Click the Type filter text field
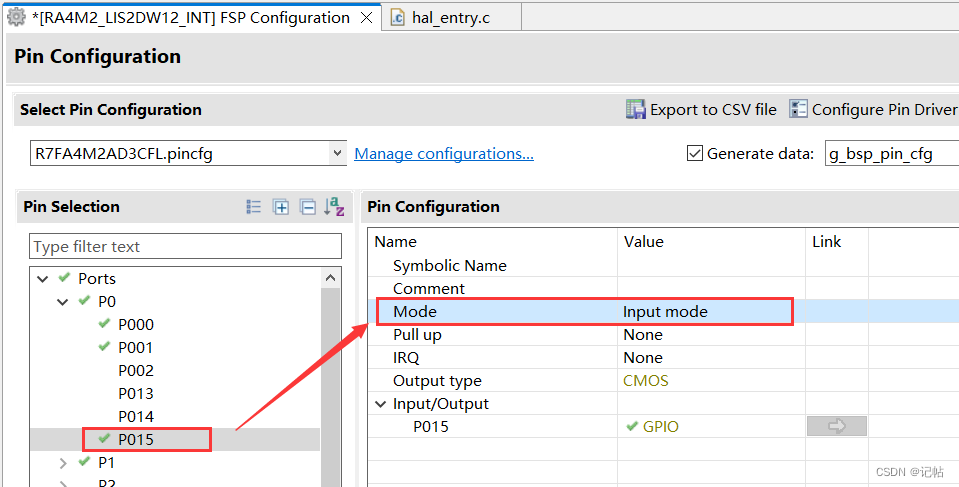The height and width of the screenshot is (487, 959). pyautogui.click(x=185, y=246)
